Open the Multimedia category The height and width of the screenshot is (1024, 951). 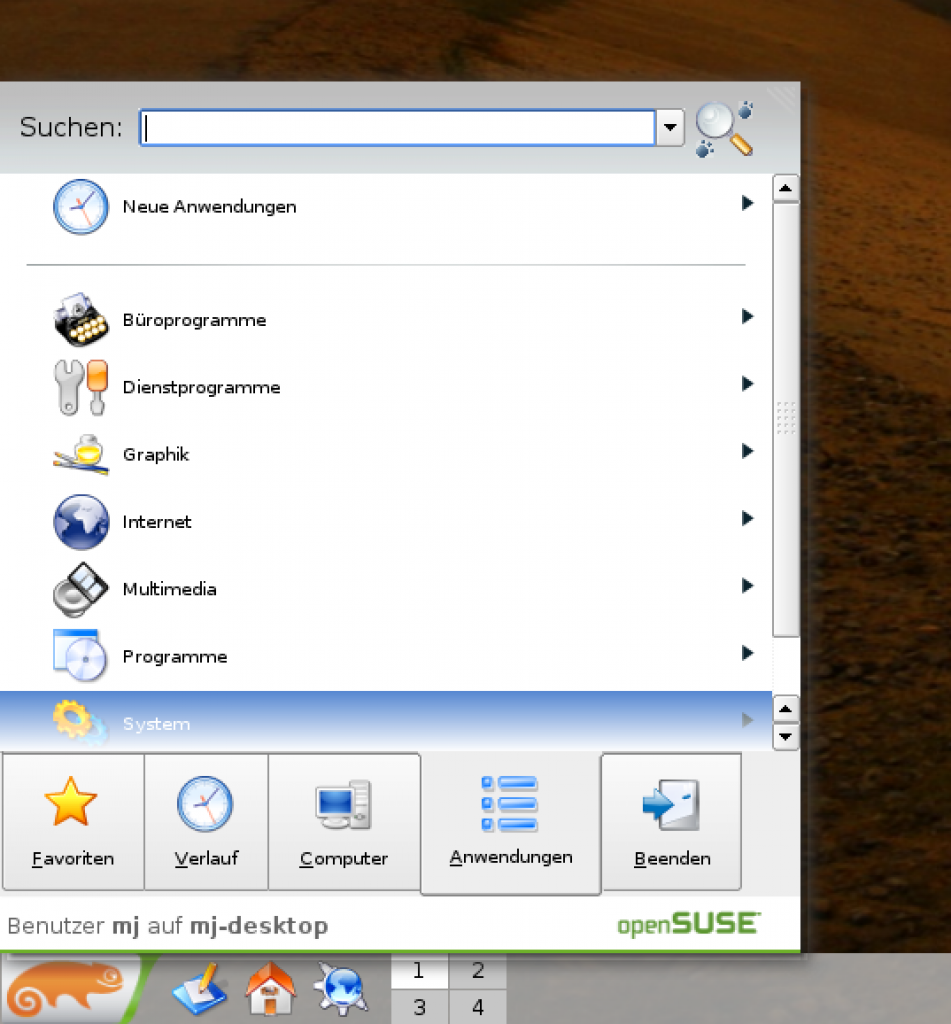[385, 589]
